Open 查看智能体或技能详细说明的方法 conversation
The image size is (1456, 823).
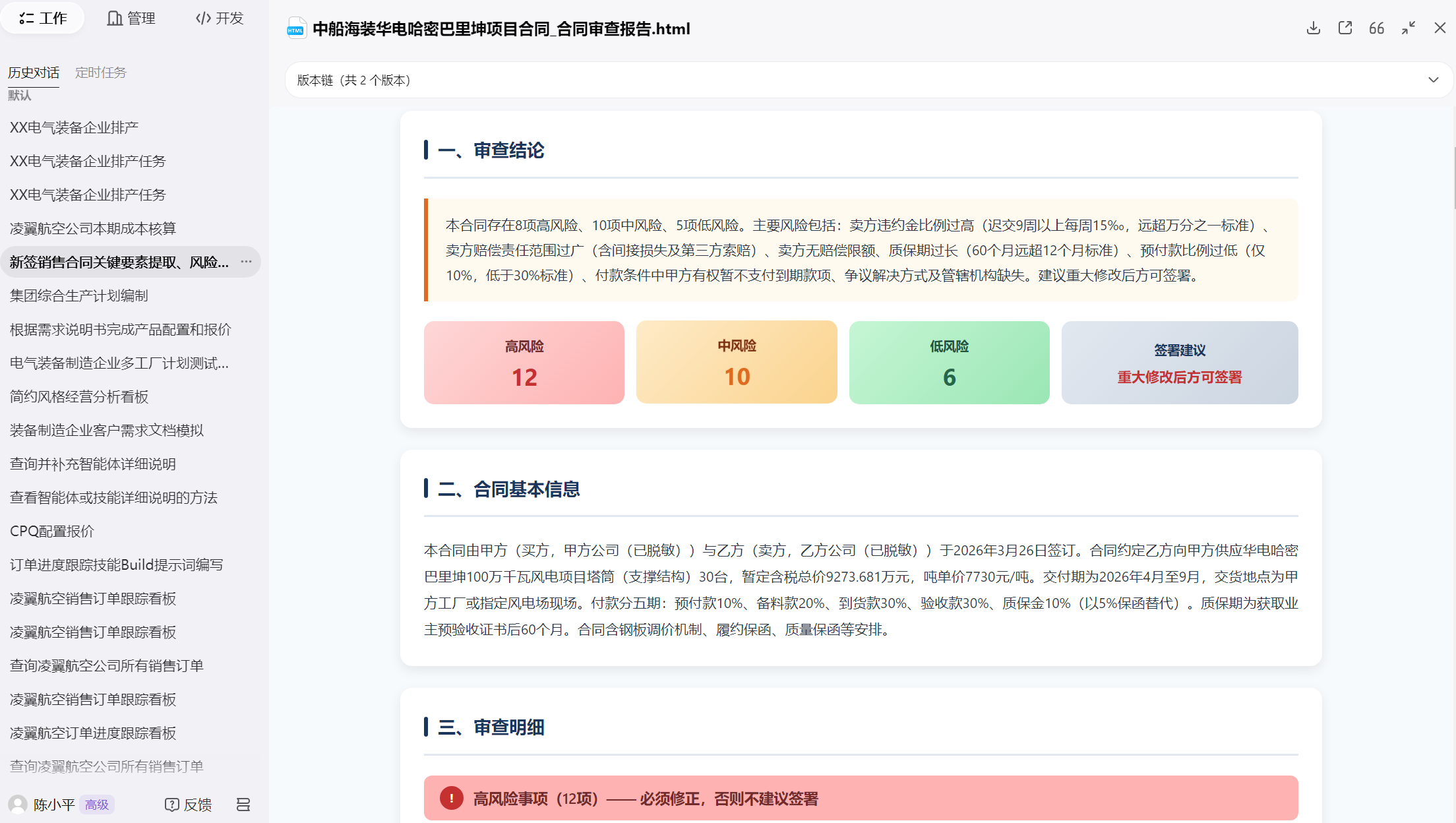click(113, 497)
